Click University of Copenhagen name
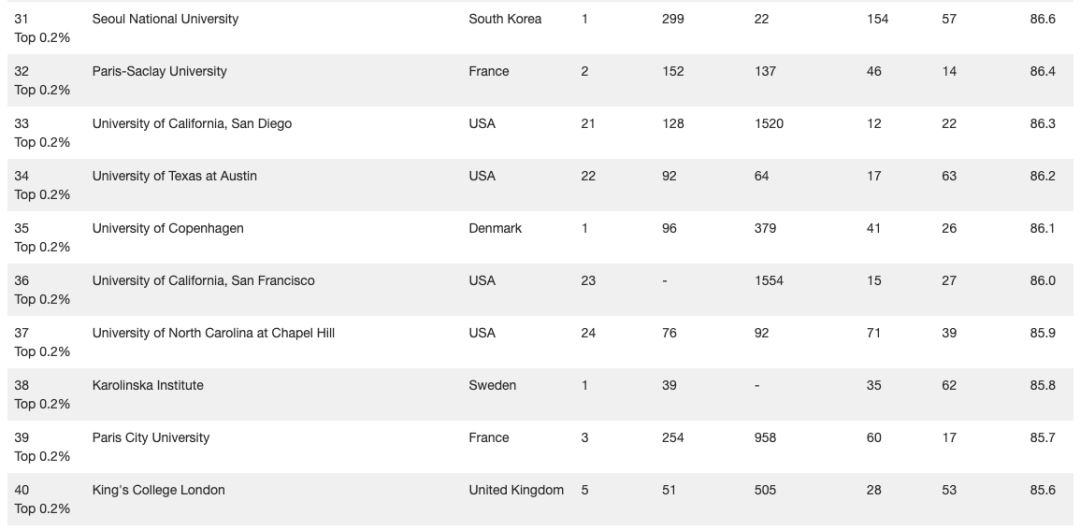The image size is (1080, 529). pyautogui.click(x=168, y=229)
